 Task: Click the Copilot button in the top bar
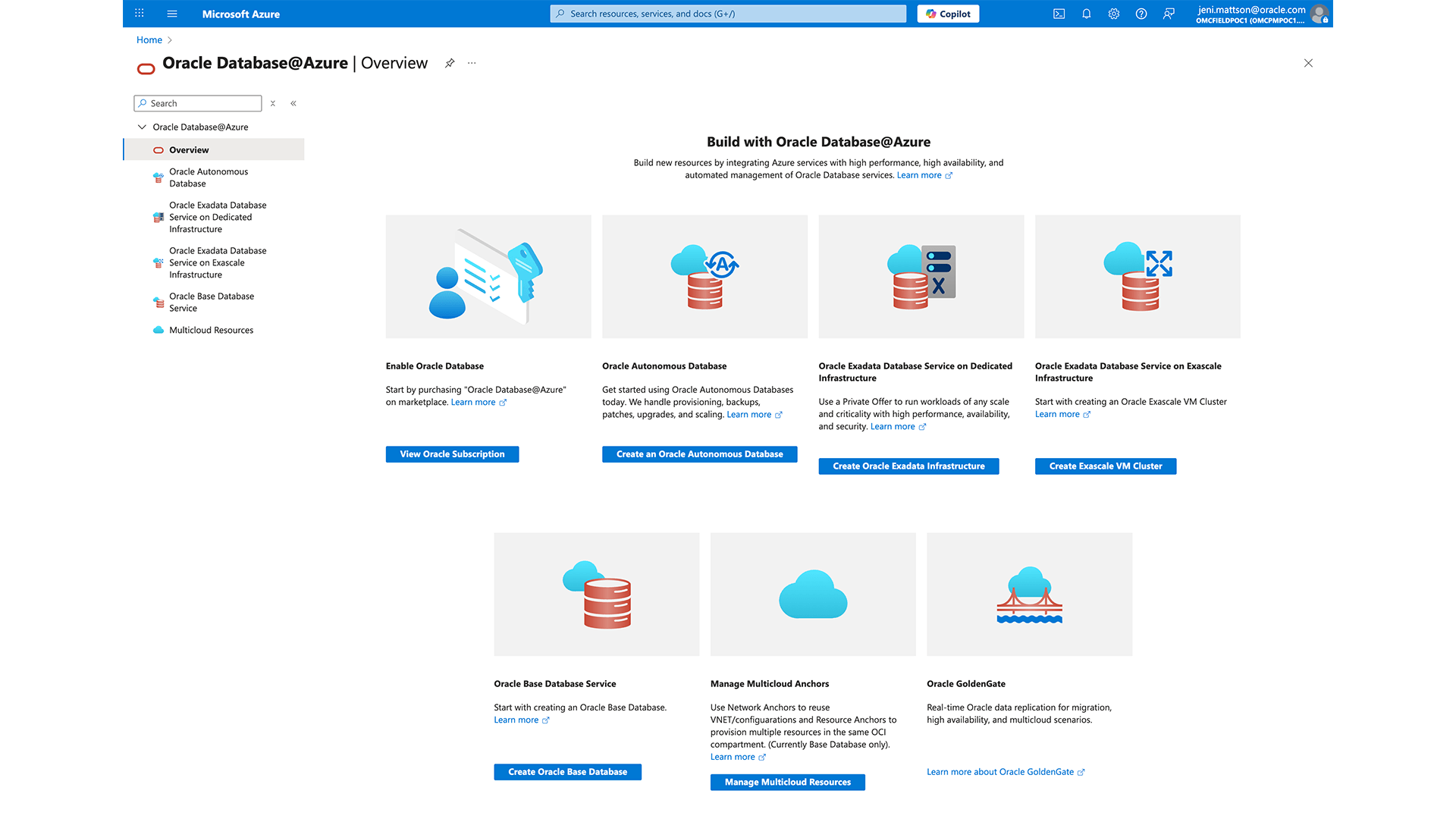coord(947,13)
